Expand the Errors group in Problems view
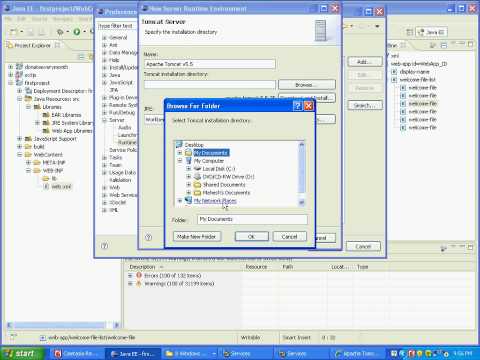The height and width of the screenshot is (360, 480). [x=130, y=276]
